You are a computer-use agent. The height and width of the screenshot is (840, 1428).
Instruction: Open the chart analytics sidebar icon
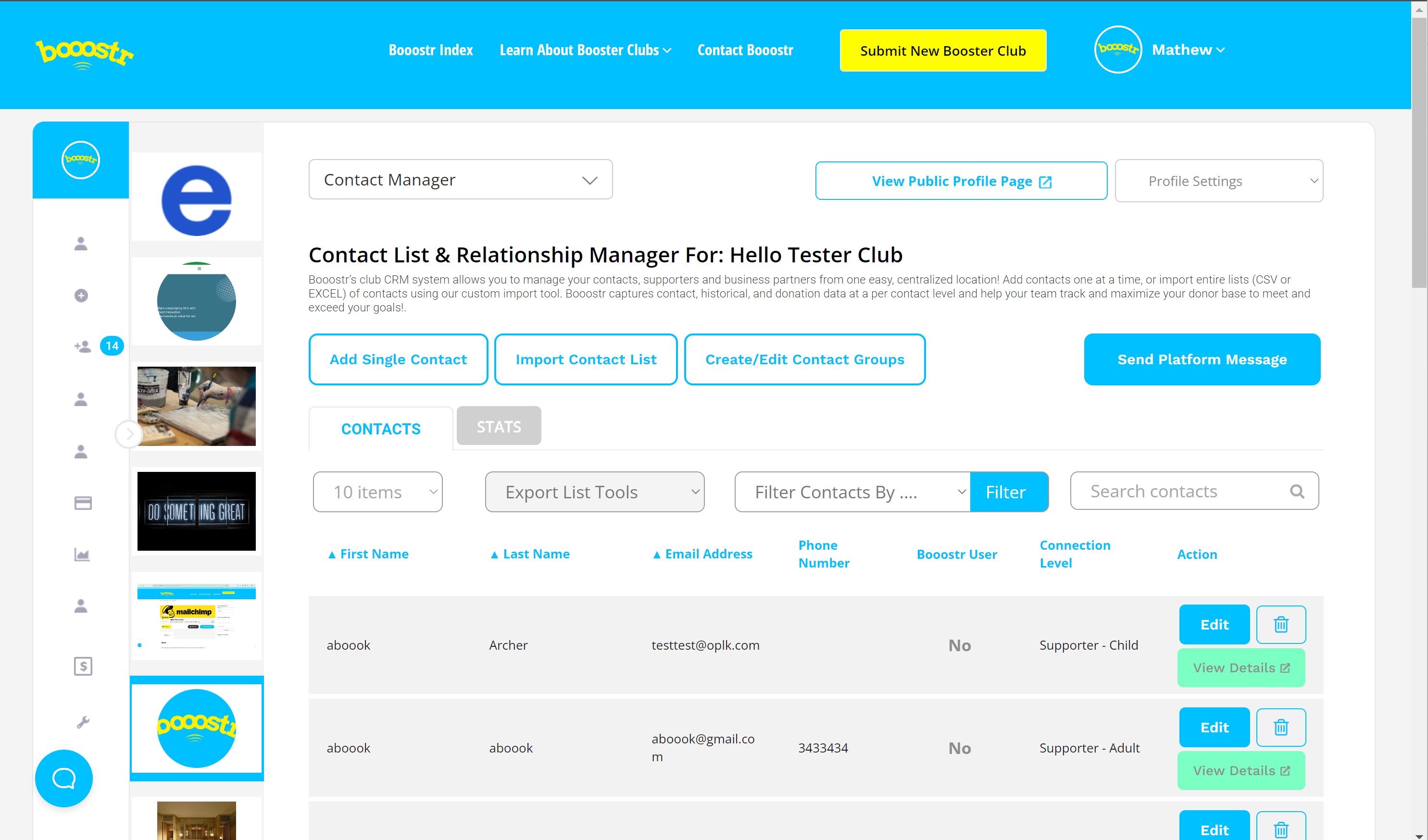(82, 555)
